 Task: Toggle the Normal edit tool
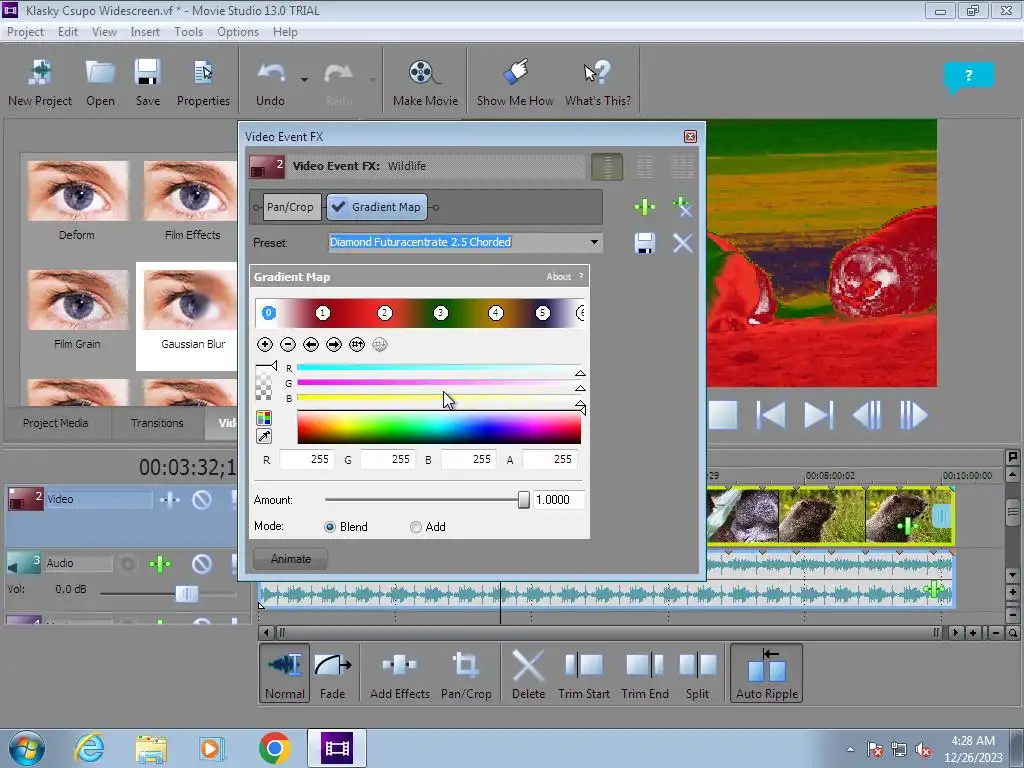click(285, 673)
